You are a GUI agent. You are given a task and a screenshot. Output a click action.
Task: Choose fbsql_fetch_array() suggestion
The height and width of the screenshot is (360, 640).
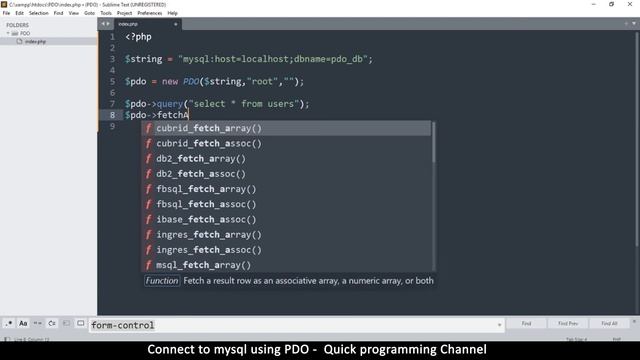click(x=286, y=189)
